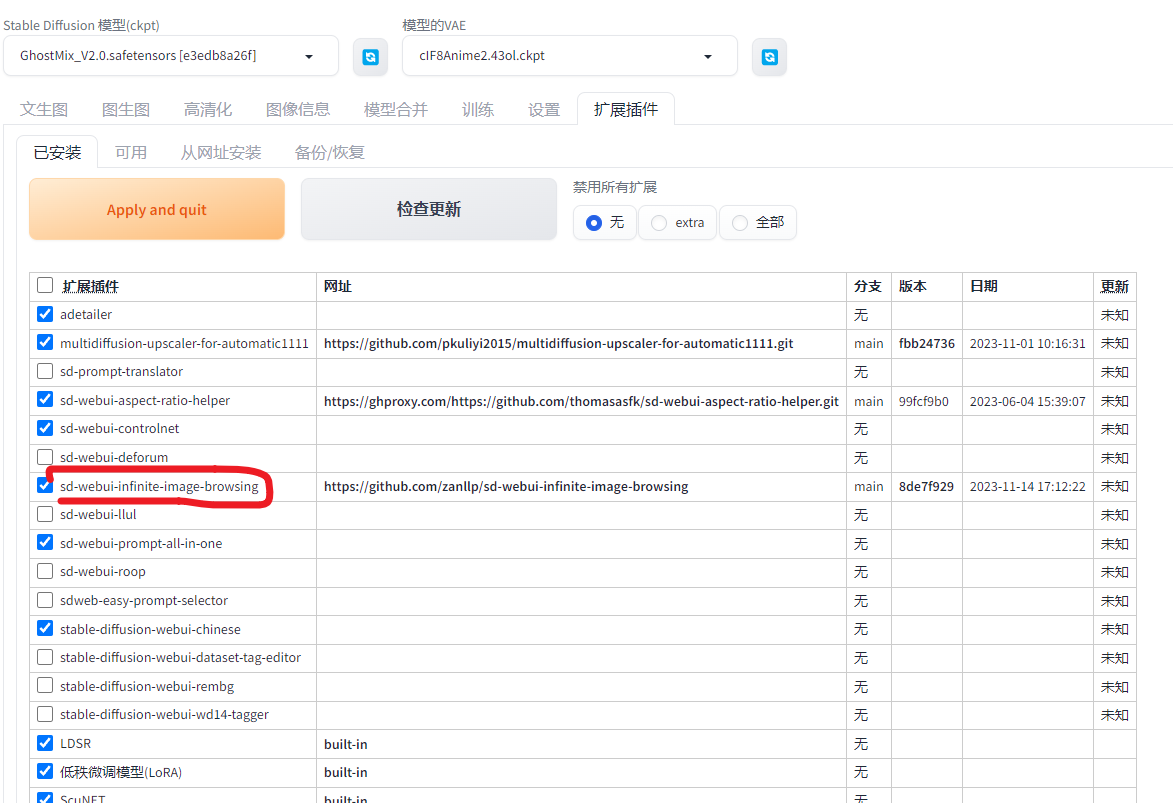The height and width of the screenshot is (803, 1173).
Task: Click the infinite-image-browsing GitHub URL
Action: pyautogui.click(x=506, y=486)
